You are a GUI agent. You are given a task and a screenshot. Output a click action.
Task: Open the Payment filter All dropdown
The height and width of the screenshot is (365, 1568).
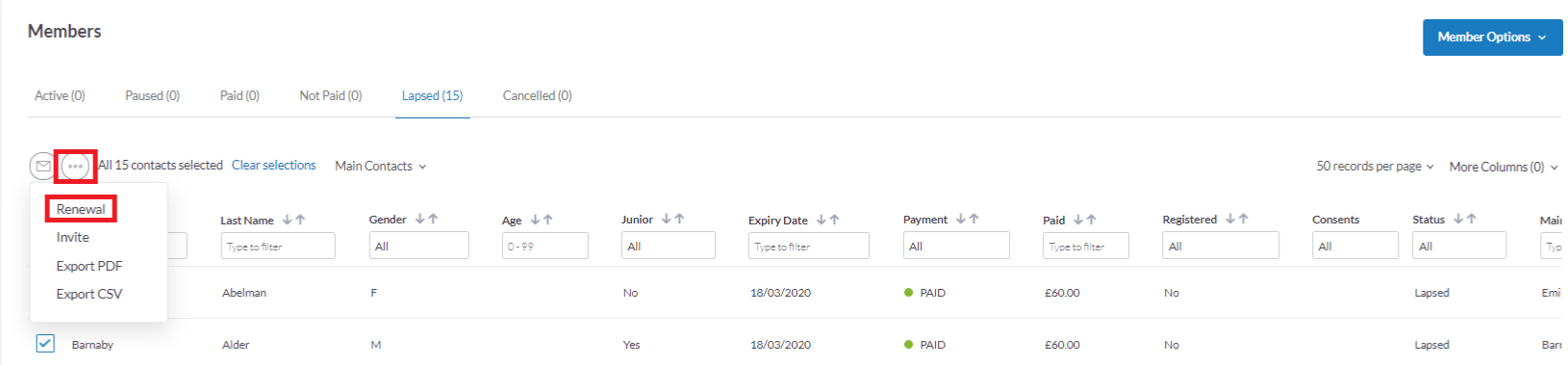tap(956, 246)
